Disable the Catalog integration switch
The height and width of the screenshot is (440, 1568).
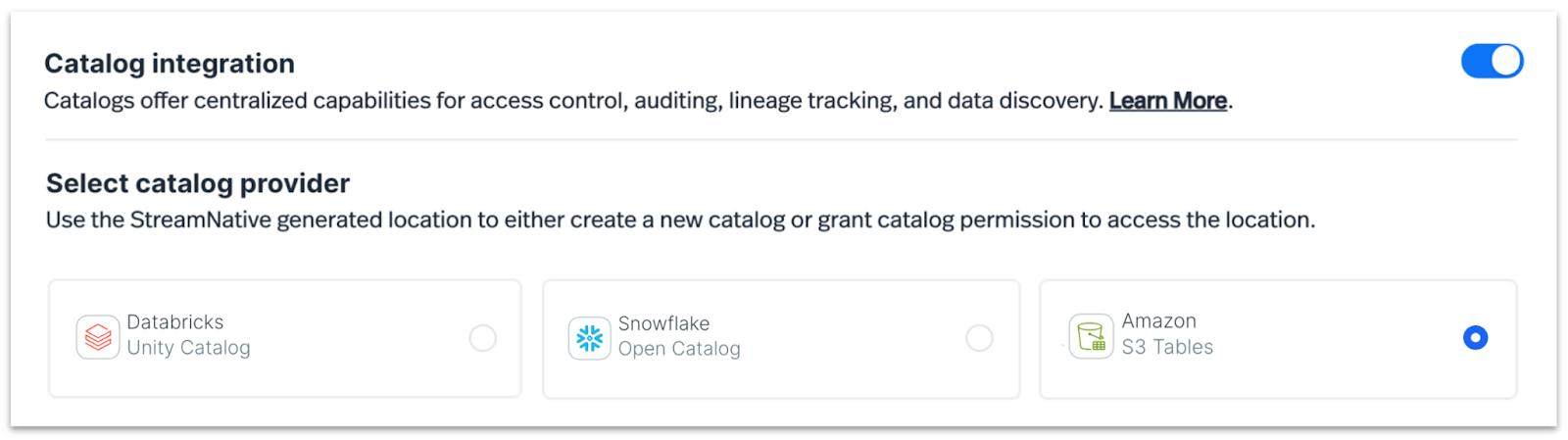tap(1492, 61)
